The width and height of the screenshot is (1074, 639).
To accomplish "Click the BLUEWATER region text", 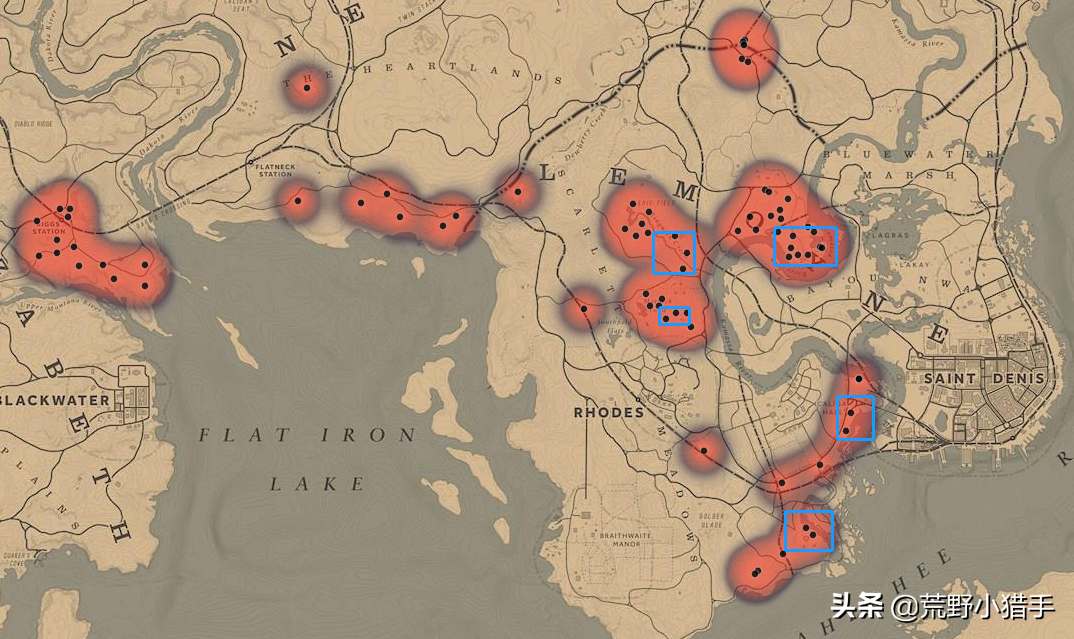I will tap(908, 155).
